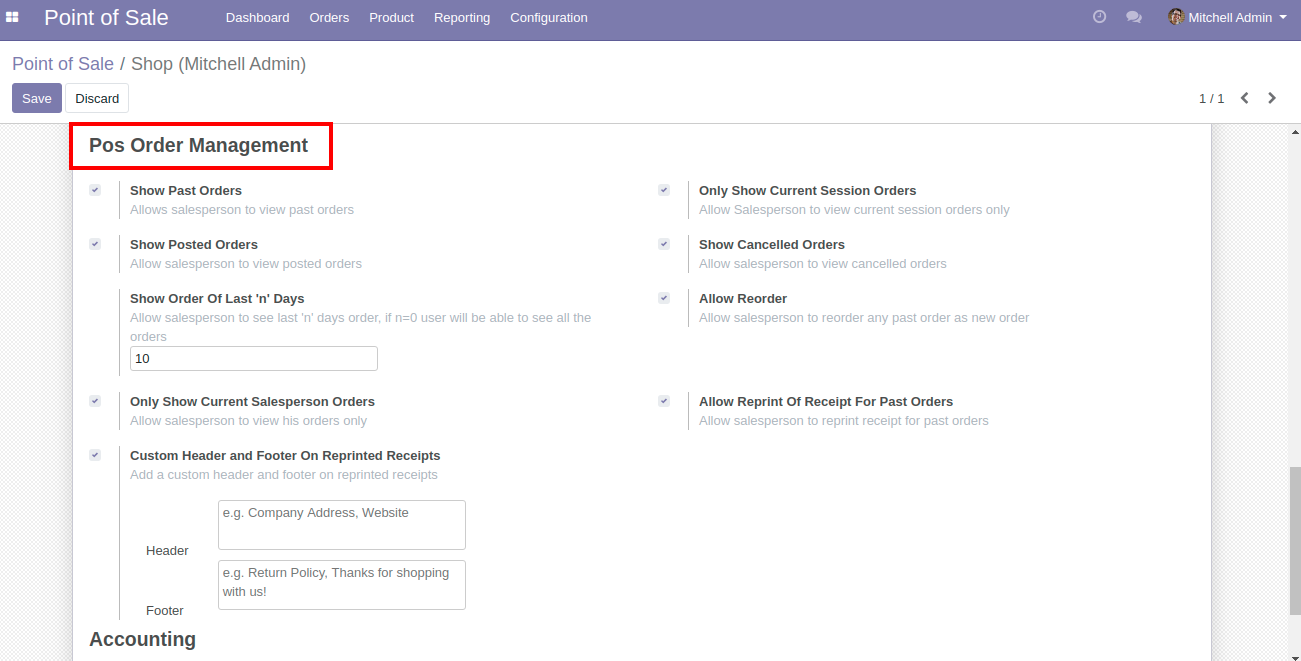Open the Reporting menu

pyautogui.click(x=462, y=17)
